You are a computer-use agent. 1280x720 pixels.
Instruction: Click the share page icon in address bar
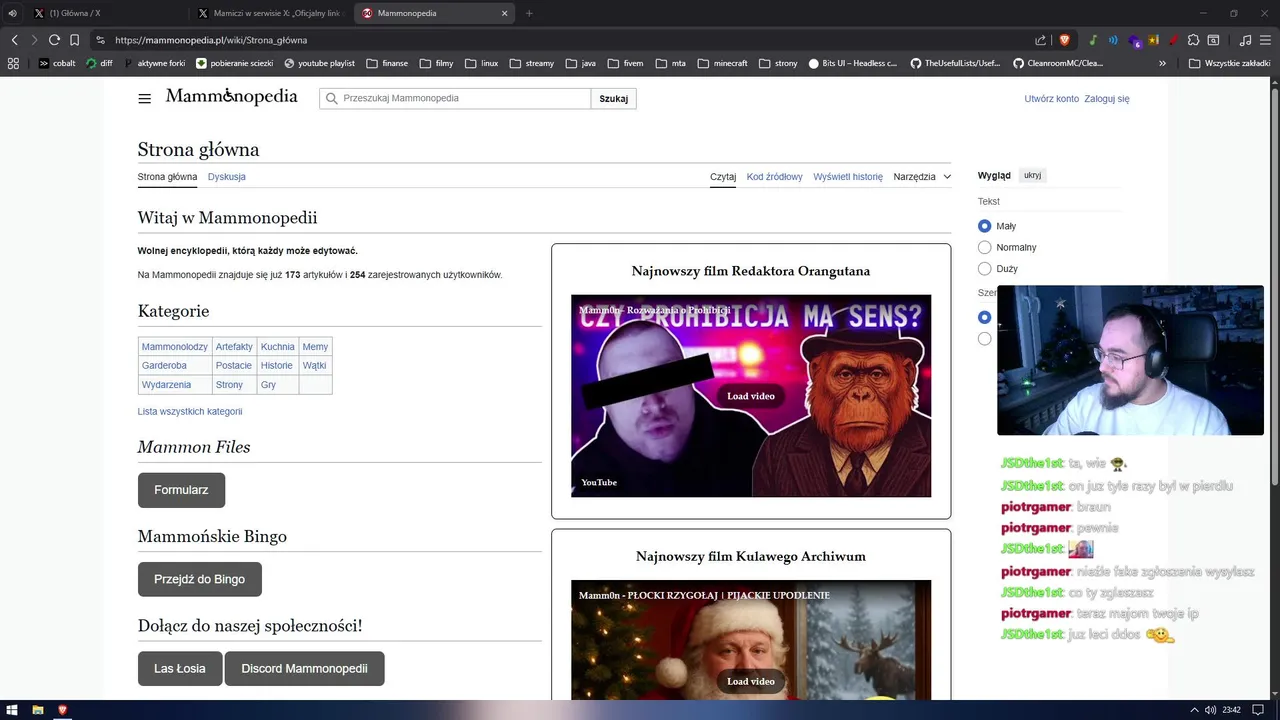coord(1040,40)
